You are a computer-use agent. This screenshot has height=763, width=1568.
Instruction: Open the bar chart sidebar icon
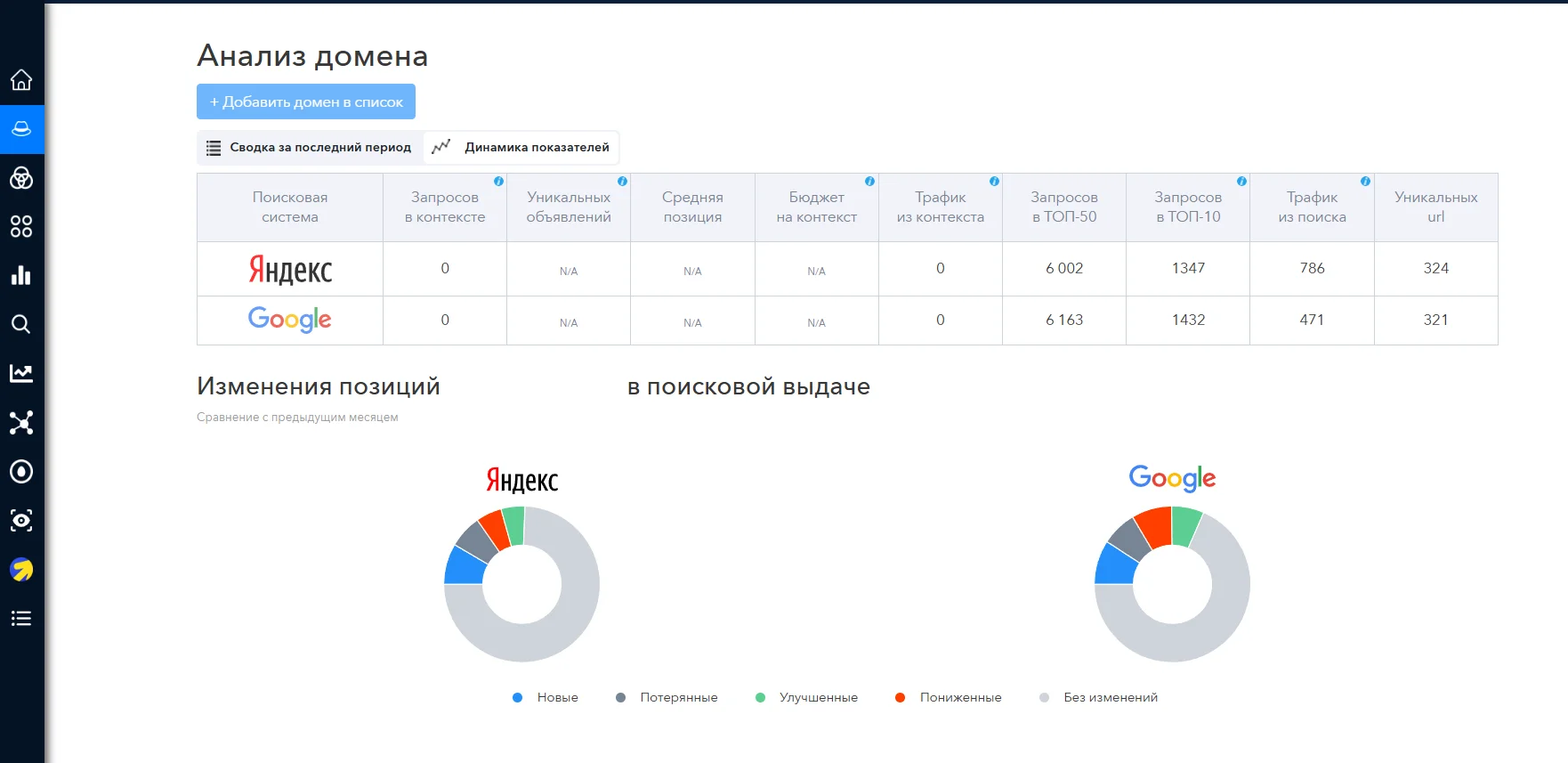coord(21,275)
